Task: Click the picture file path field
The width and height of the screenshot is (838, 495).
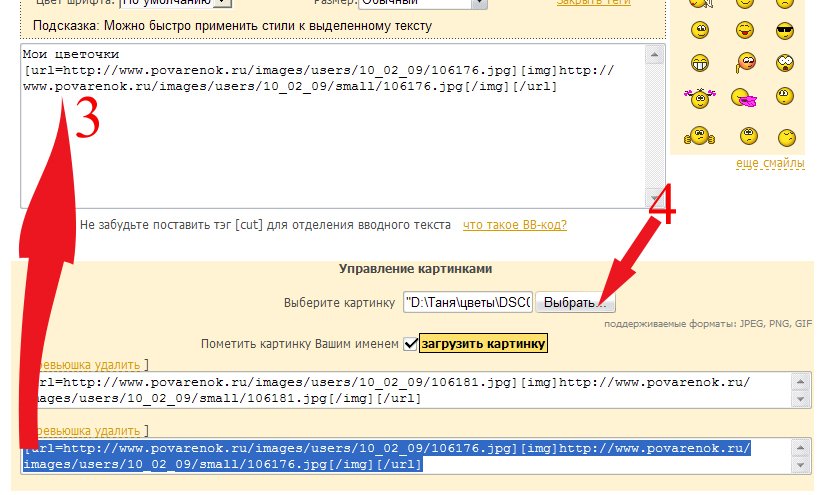Action: [x=468, y=301]
